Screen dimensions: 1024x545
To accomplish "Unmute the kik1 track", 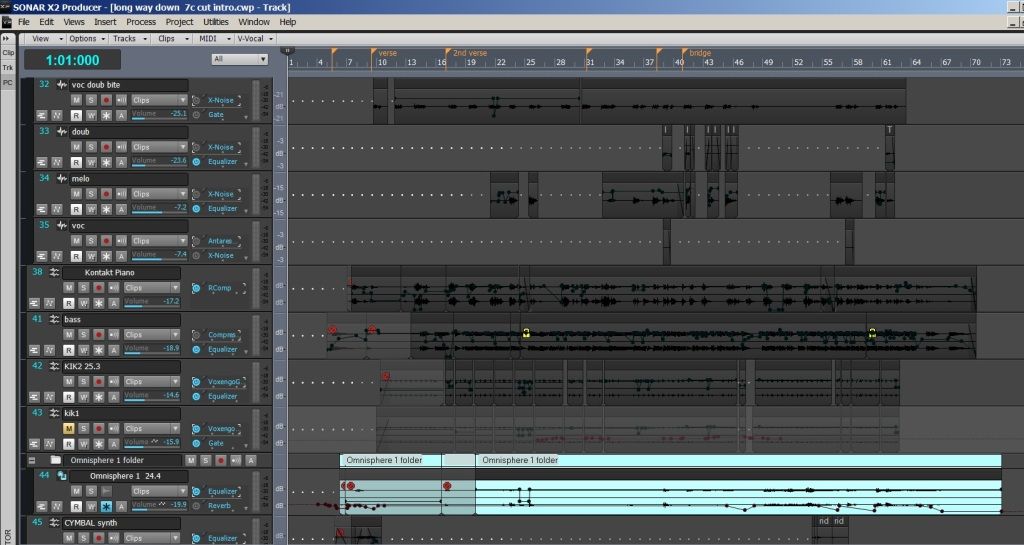I will [x=69, y=428].
